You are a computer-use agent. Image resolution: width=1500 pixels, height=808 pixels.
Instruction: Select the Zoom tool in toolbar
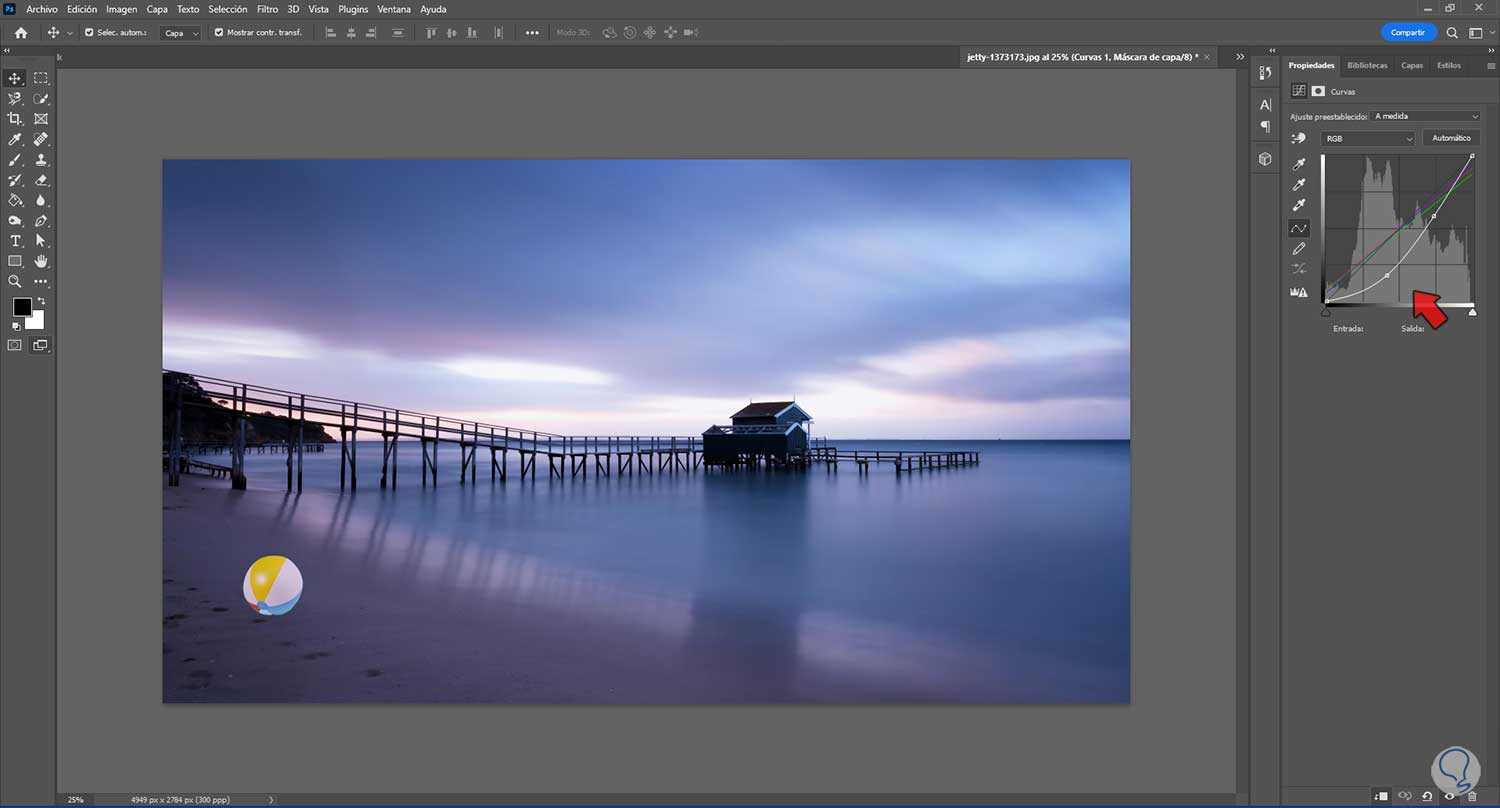pos(15,282)
